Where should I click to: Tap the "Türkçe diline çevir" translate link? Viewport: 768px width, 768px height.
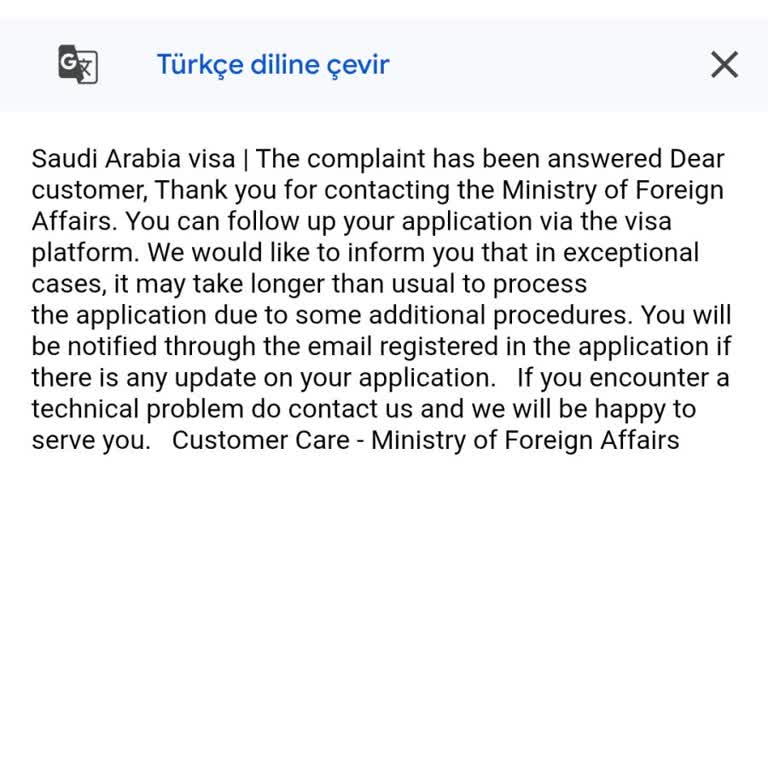[x=272, y=65]
